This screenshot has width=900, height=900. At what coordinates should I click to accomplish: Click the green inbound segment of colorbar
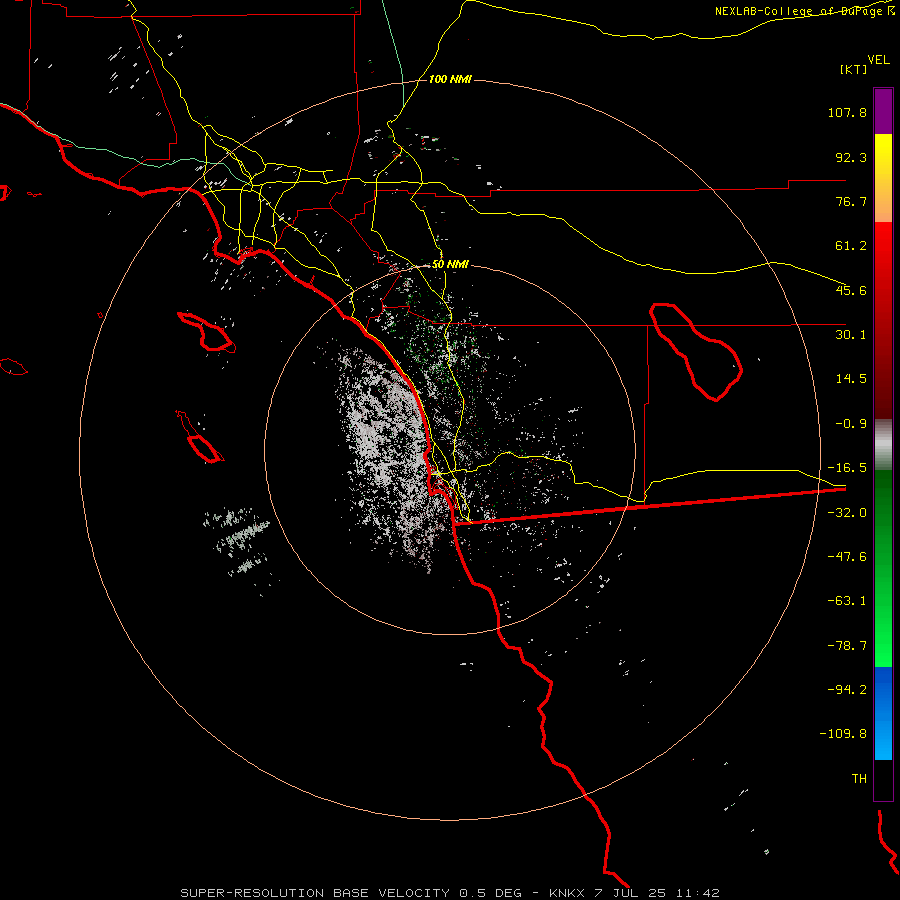pos(883,568)
